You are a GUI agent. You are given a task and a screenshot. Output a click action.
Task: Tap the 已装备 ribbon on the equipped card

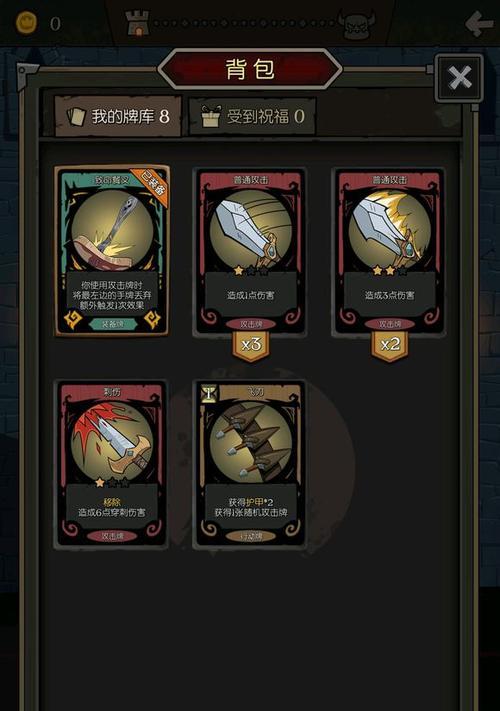click(x=151, y=183)
